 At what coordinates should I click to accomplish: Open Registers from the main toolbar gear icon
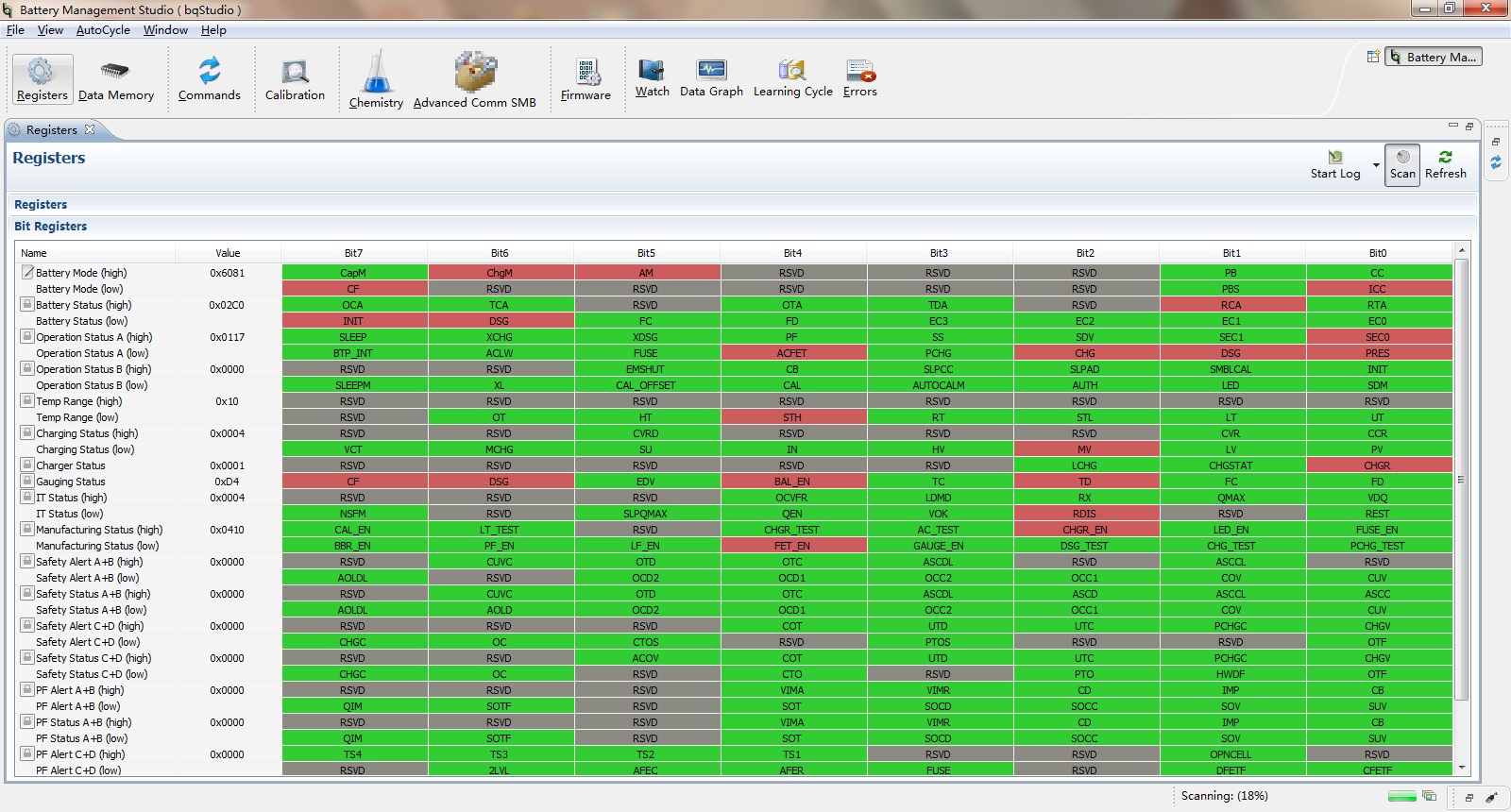(x=42, y=78)
